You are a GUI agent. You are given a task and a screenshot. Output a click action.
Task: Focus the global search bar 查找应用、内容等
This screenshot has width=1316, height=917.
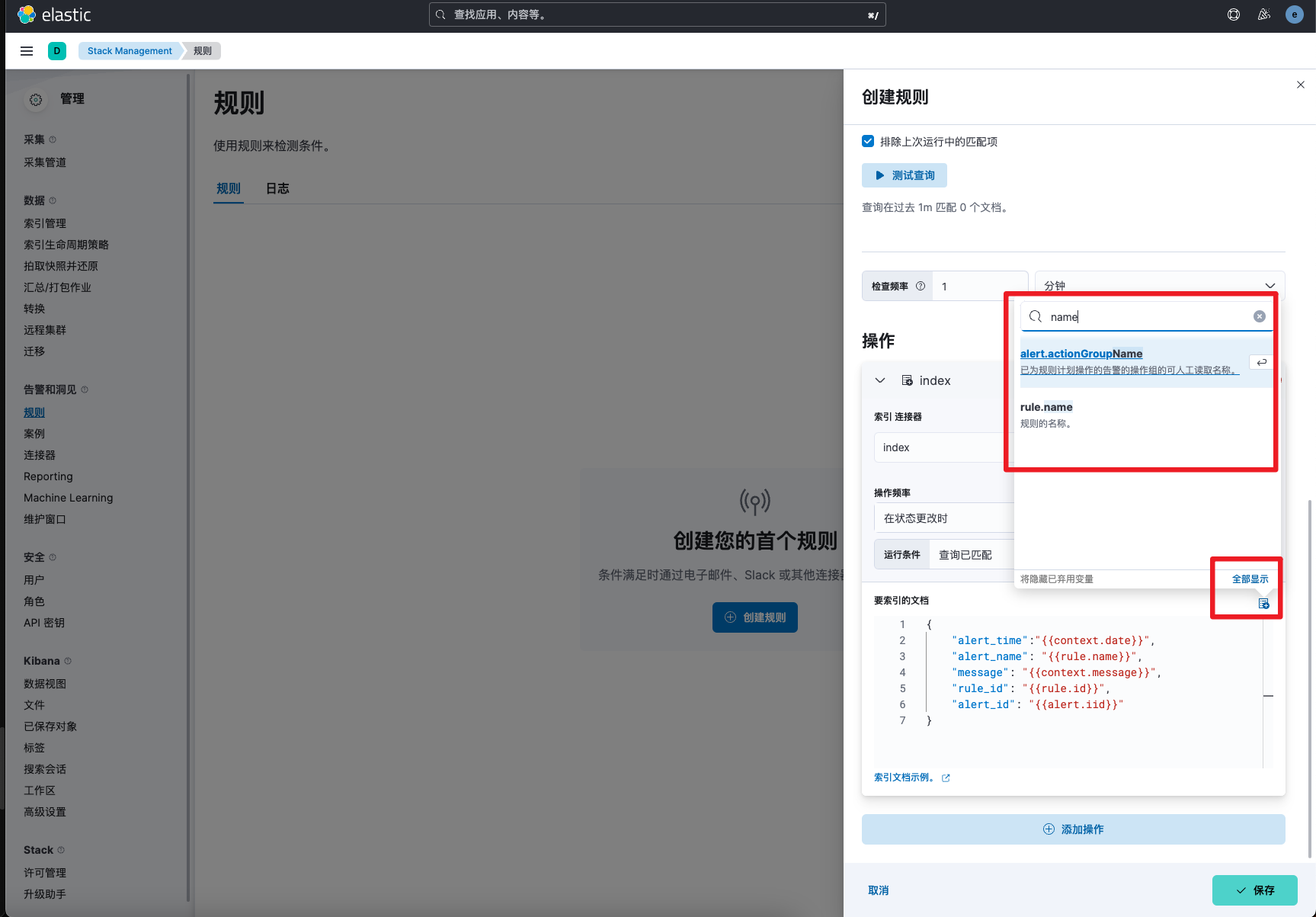click(658, 14)
